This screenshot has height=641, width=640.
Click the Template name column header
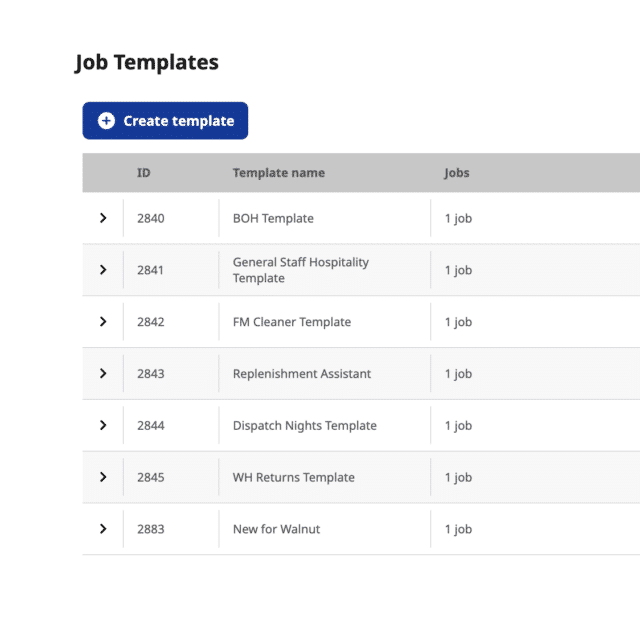pos(279,173)
